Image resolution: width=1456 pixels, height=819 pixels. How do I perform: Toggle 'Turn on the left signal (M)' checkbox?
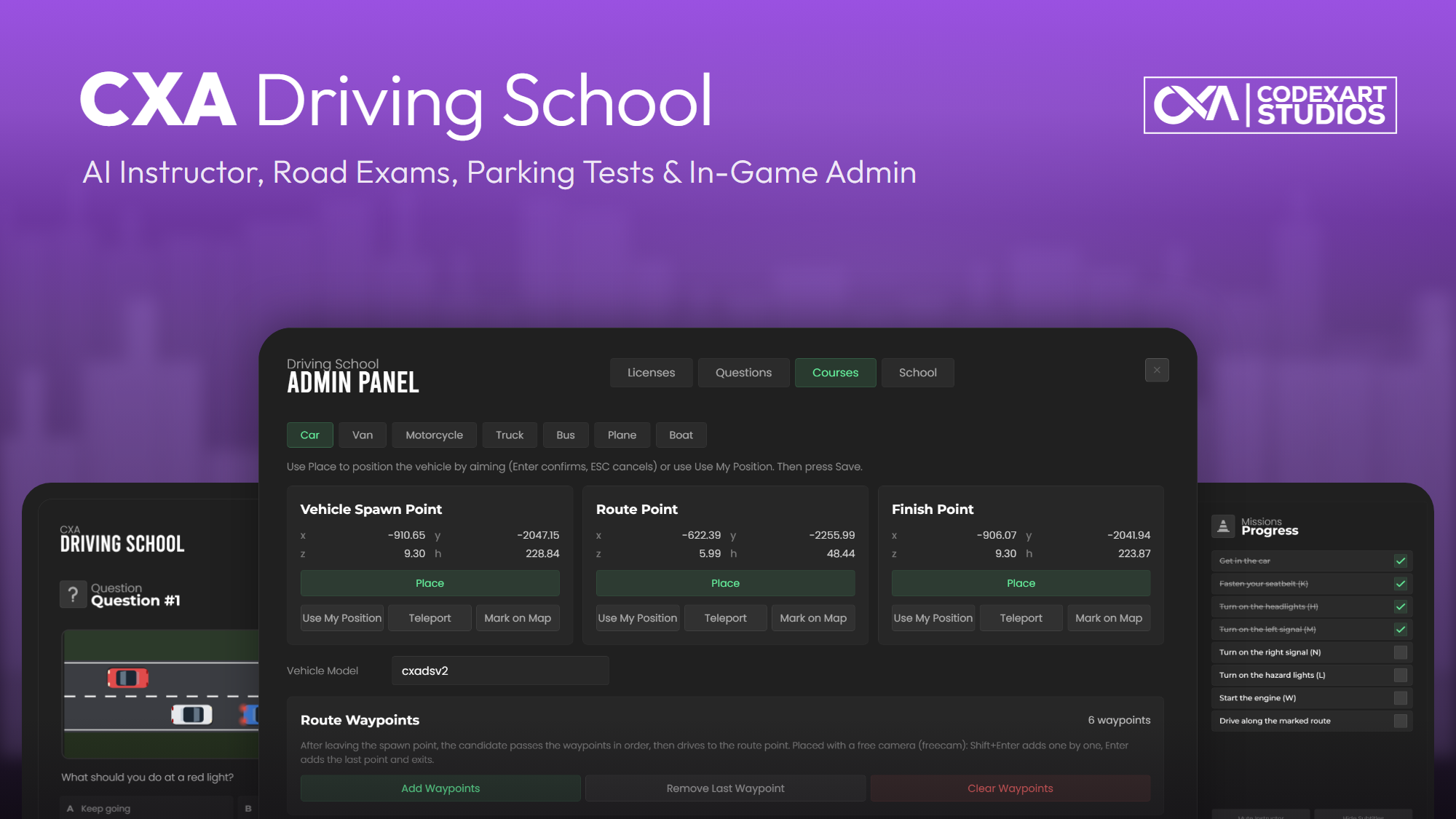(1401, 630)
